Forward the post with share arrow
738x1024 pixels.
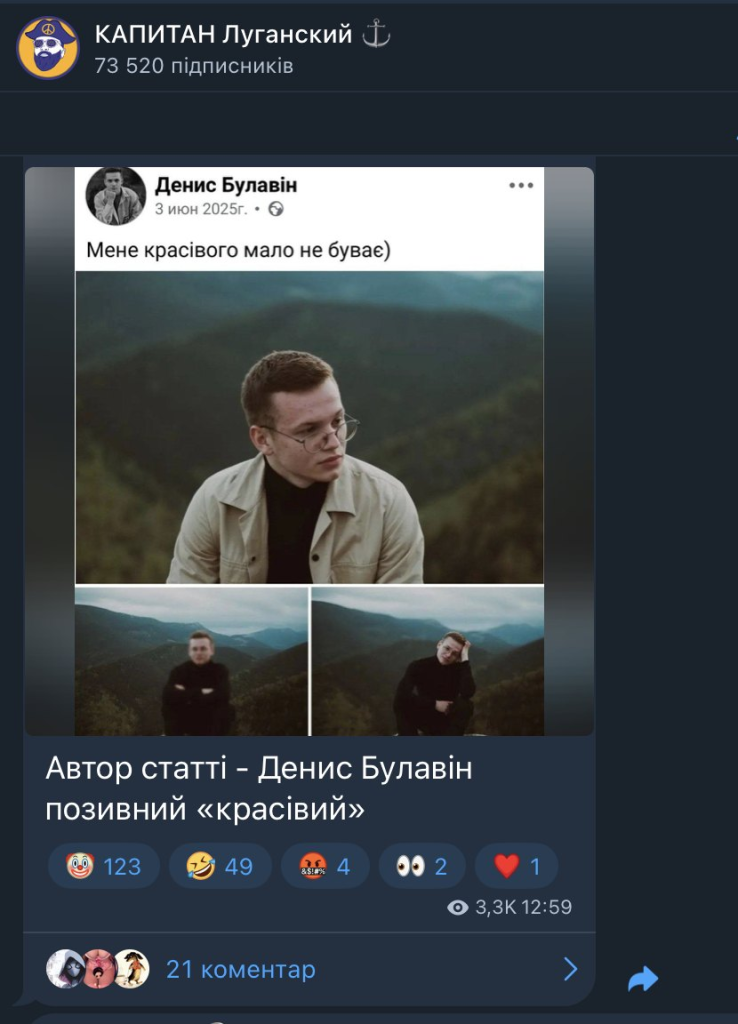pos(643,979)
